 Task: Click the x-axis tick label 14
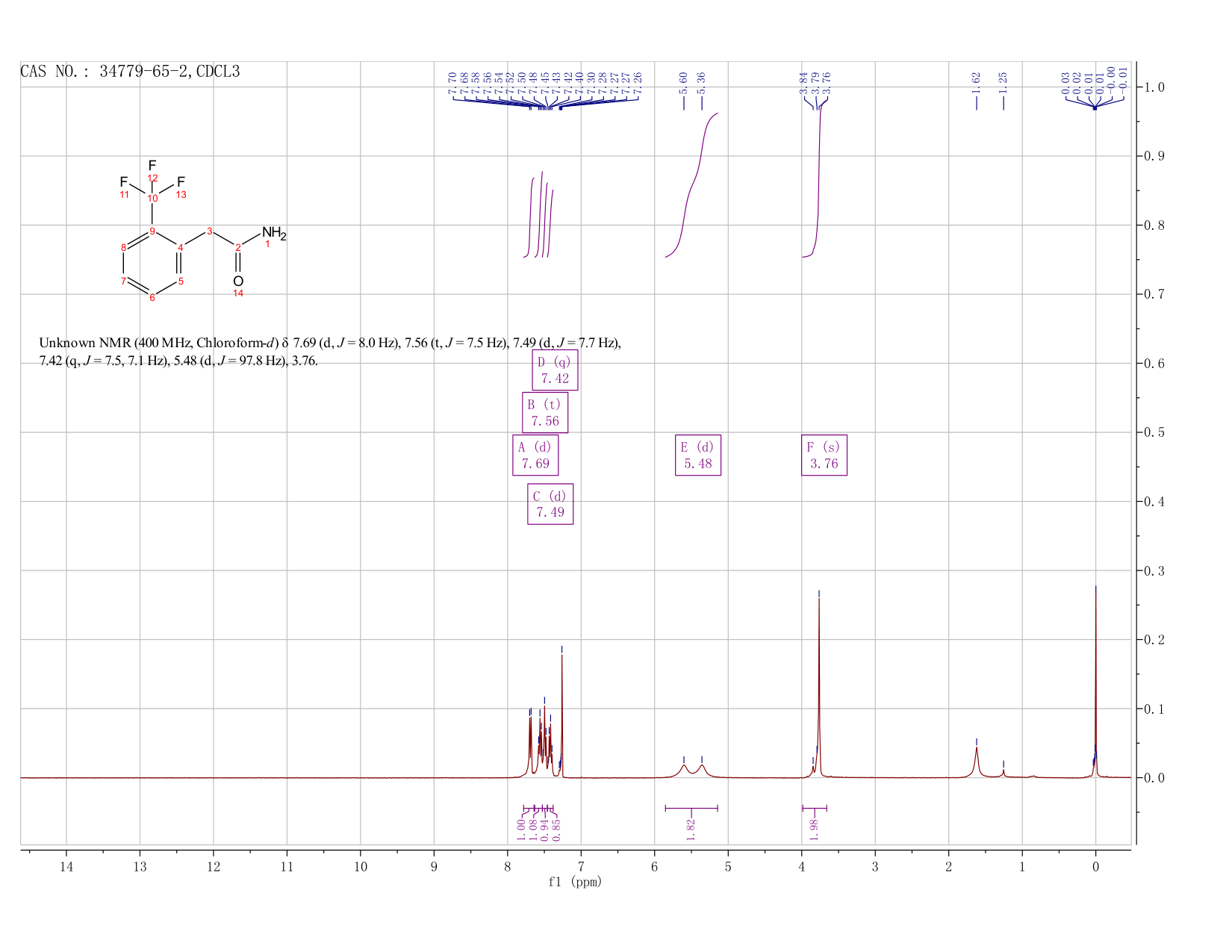coord(66,866)
